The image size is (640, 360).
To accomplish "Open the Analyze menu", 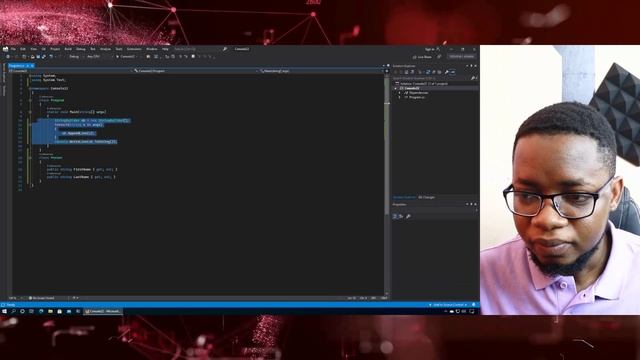I will click(x=105, y=49).
